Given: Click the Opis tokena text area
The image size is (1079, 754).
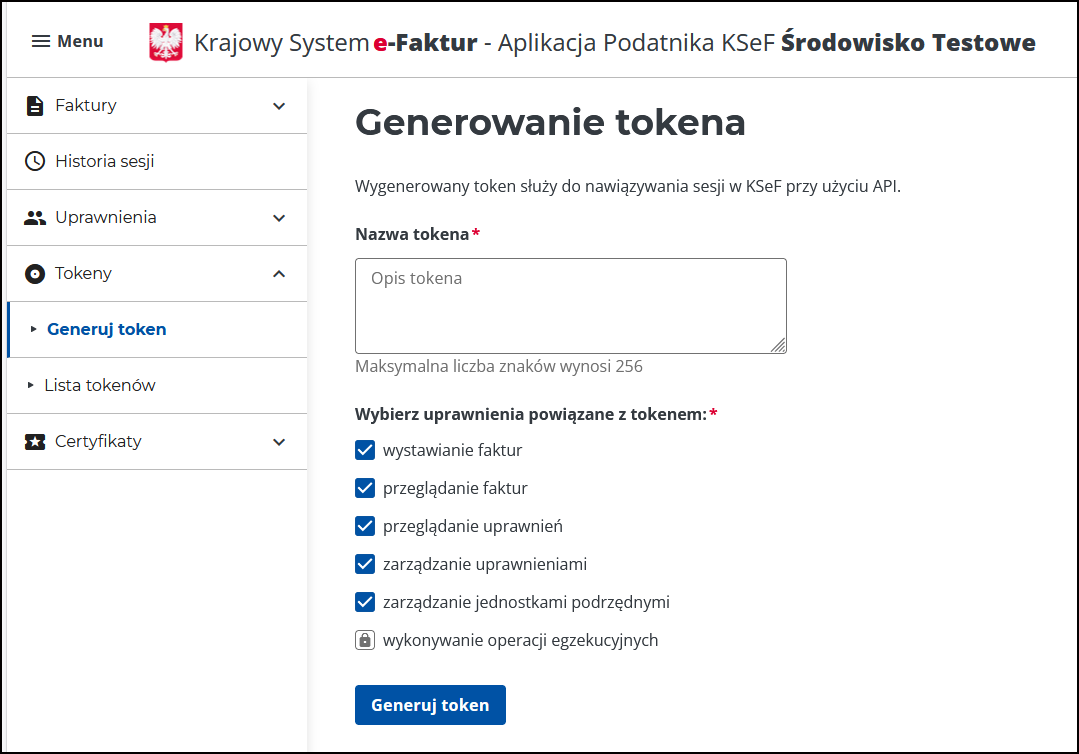Looking at the screenshot, I should [570, 305].
